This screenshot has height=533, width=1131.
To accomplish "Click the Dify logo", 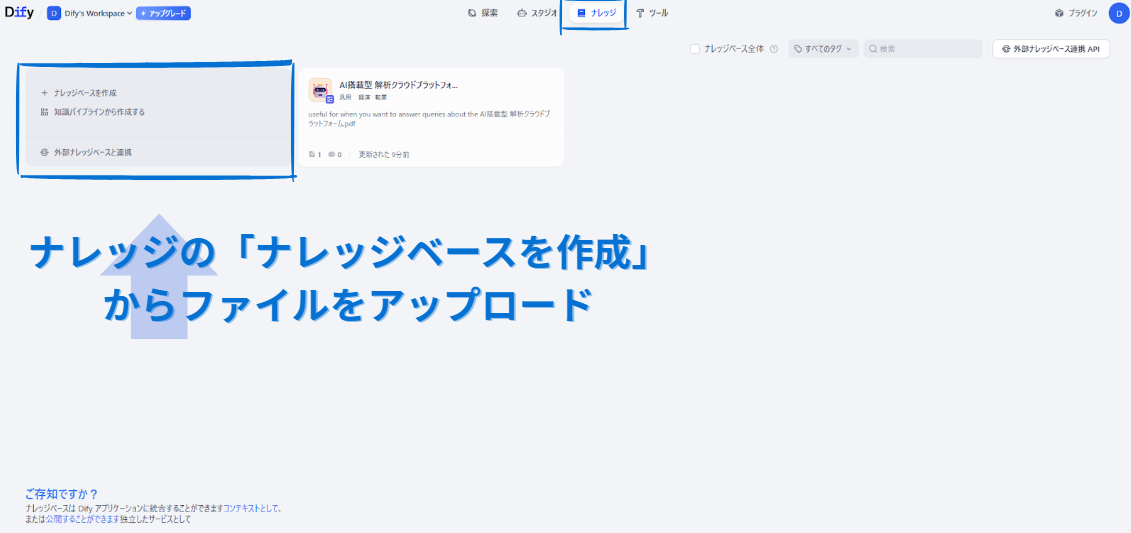I will click(x=20, y=13).
